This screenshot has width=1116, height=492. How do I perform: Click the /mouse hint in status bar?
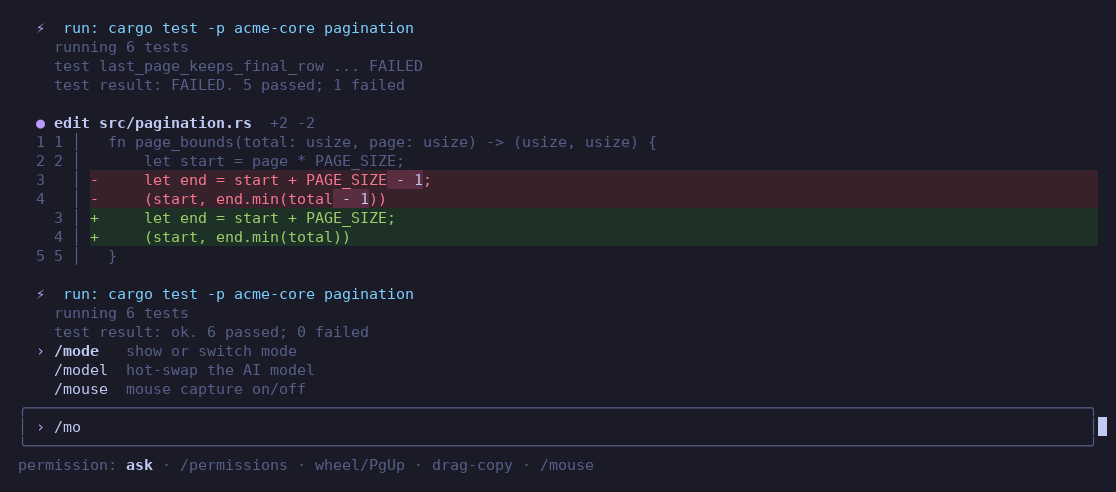(567, 466)
